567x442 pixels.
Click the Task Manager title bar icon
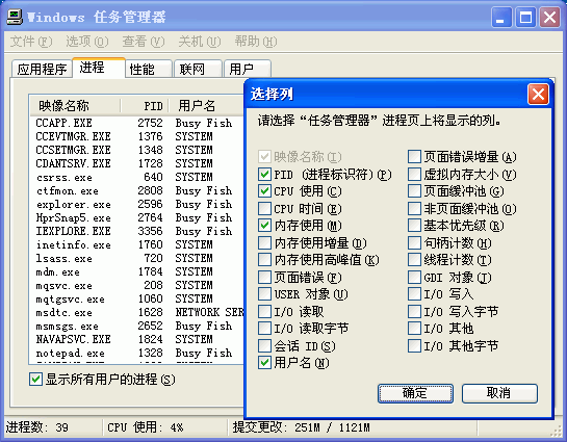tap(14, 17)
